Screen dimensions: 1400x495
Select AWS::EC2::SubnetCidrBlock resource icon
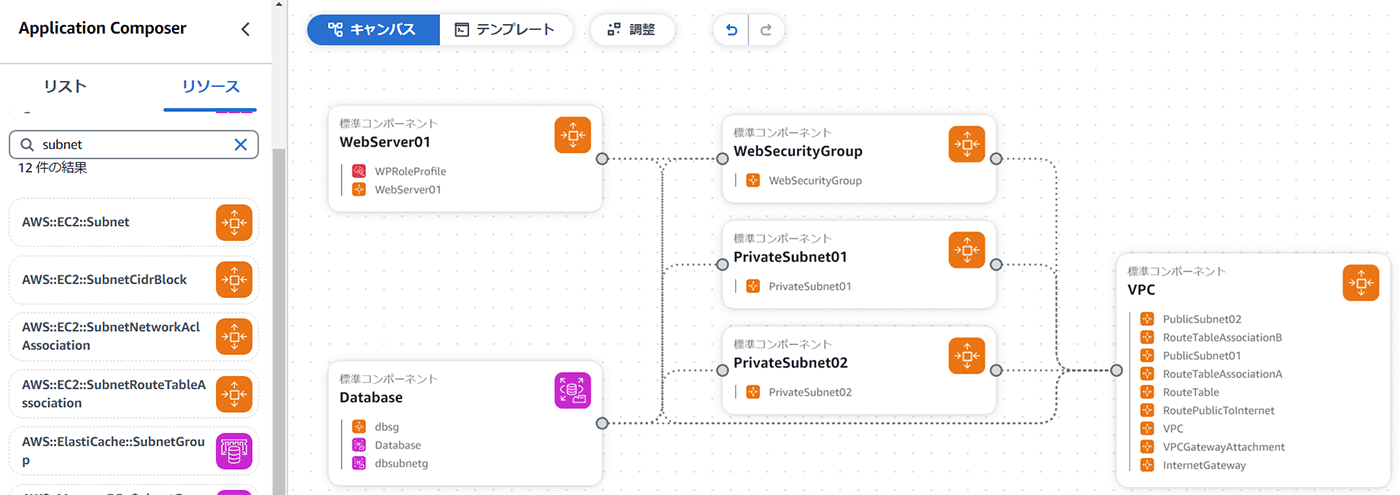pos(234,280)
